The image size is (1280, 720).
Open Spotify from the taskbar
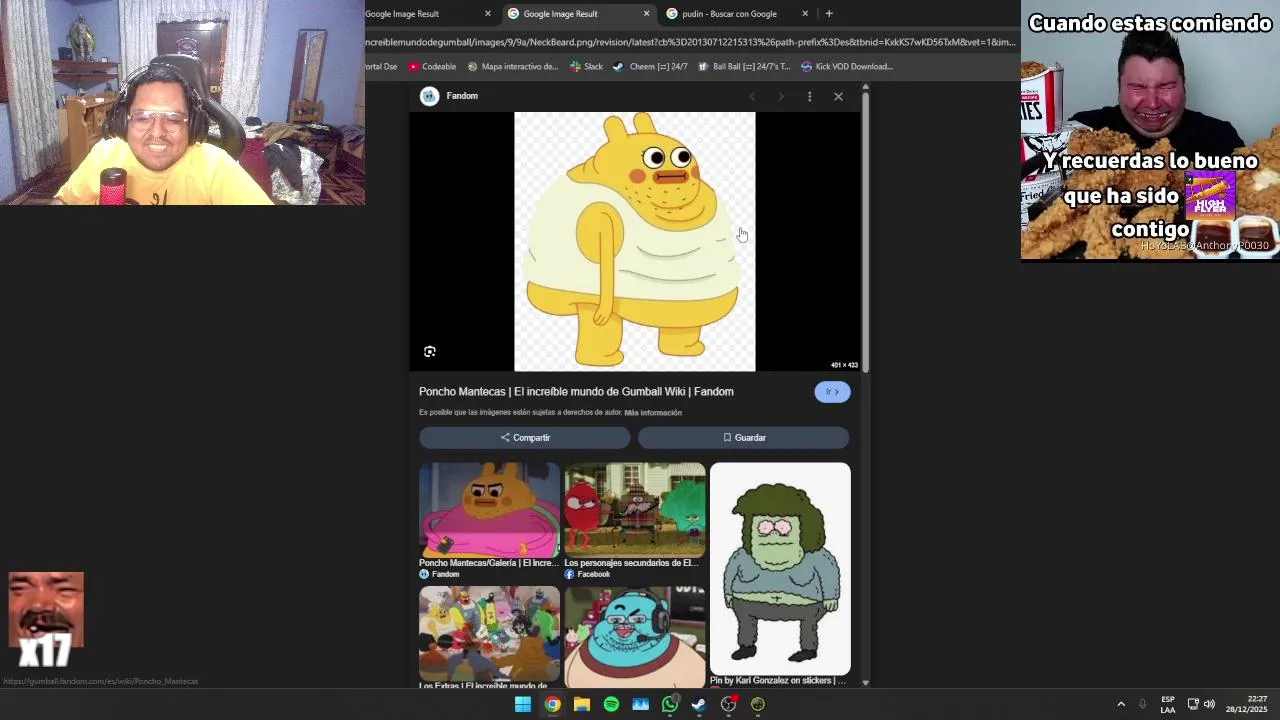pyautogui.click(x=611, y=704)
